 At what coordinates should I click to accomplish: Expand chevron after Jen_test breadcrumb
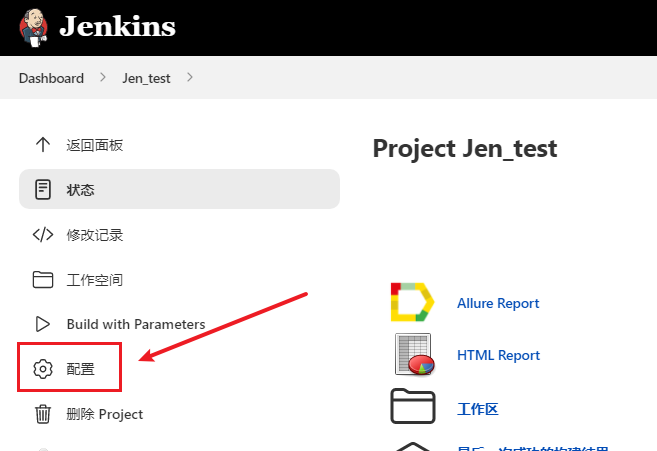pyautogui.click(x=190, y=78)
